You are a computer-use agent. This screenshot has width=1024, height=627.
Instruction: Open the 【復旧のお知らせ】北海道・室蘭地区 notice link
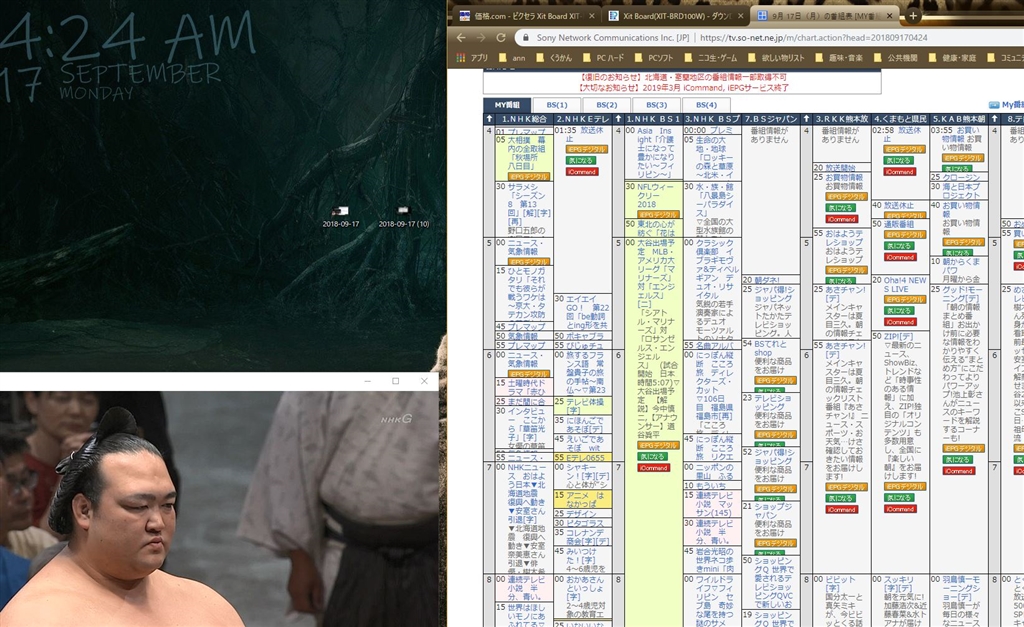(x=683, y=77)
